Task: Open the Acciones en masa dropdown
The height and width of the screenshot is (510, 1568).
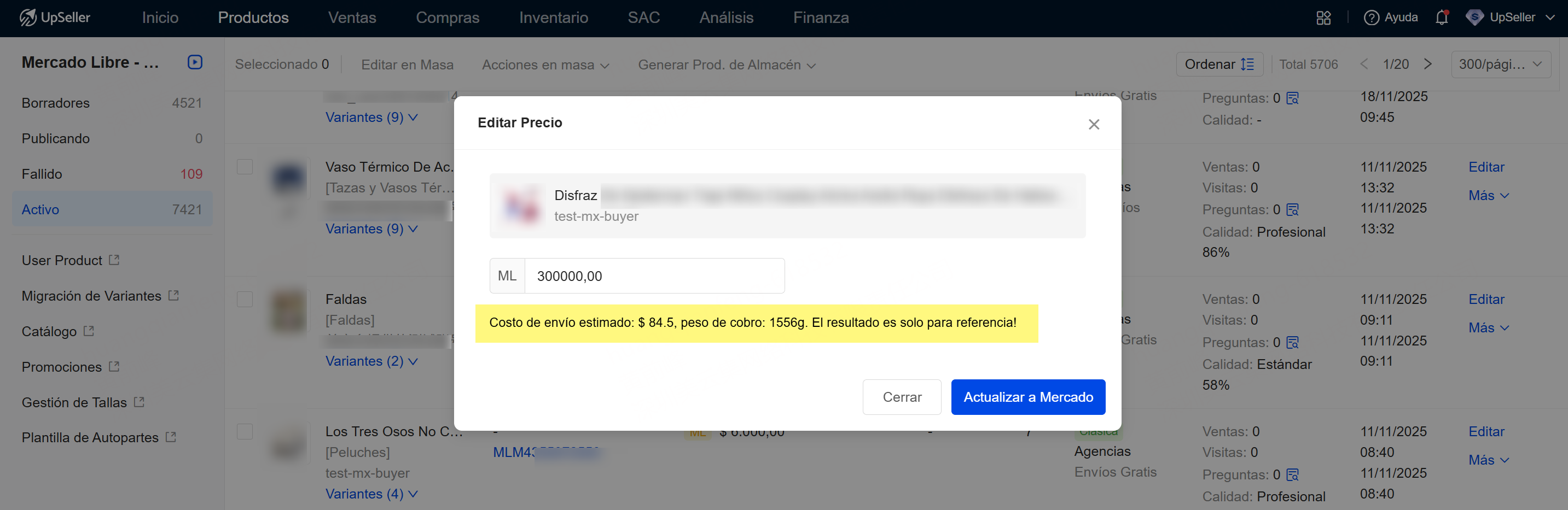Action: (x=545, y=65)
